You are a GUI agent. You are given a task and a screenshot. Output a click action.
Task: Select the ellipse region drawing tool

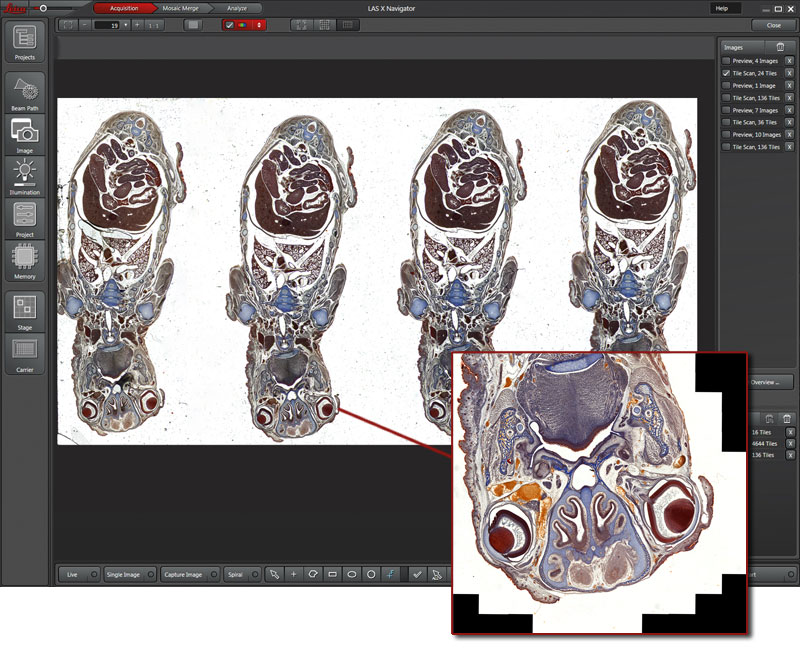pos(352,575)
